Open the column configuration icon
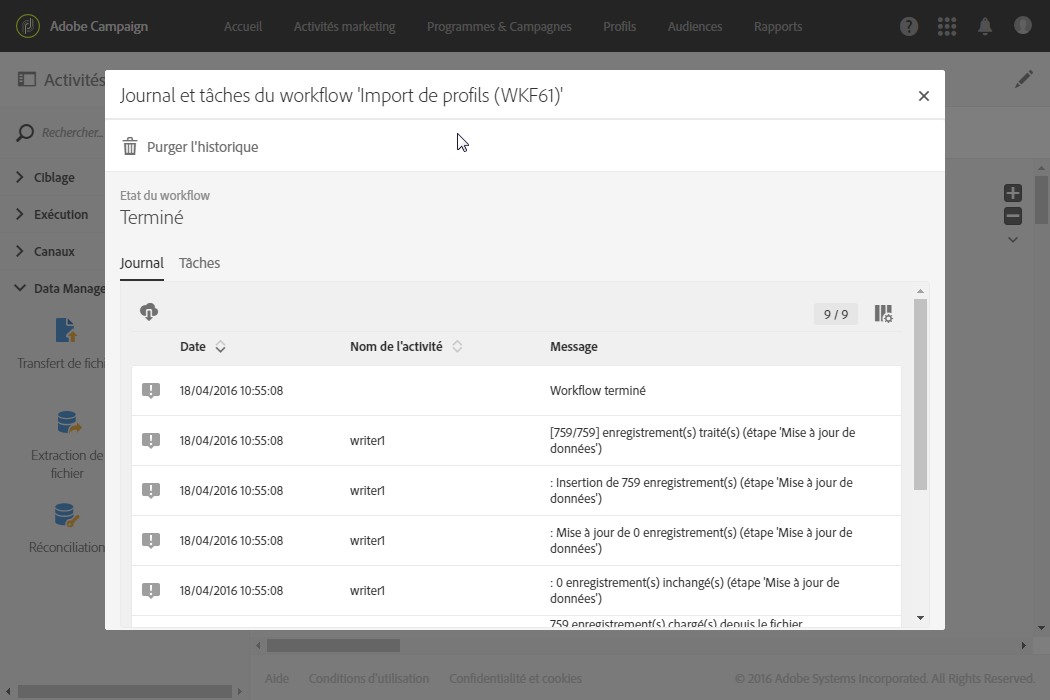The width and height of the screenshot is (1050, 700). point(883,313)
